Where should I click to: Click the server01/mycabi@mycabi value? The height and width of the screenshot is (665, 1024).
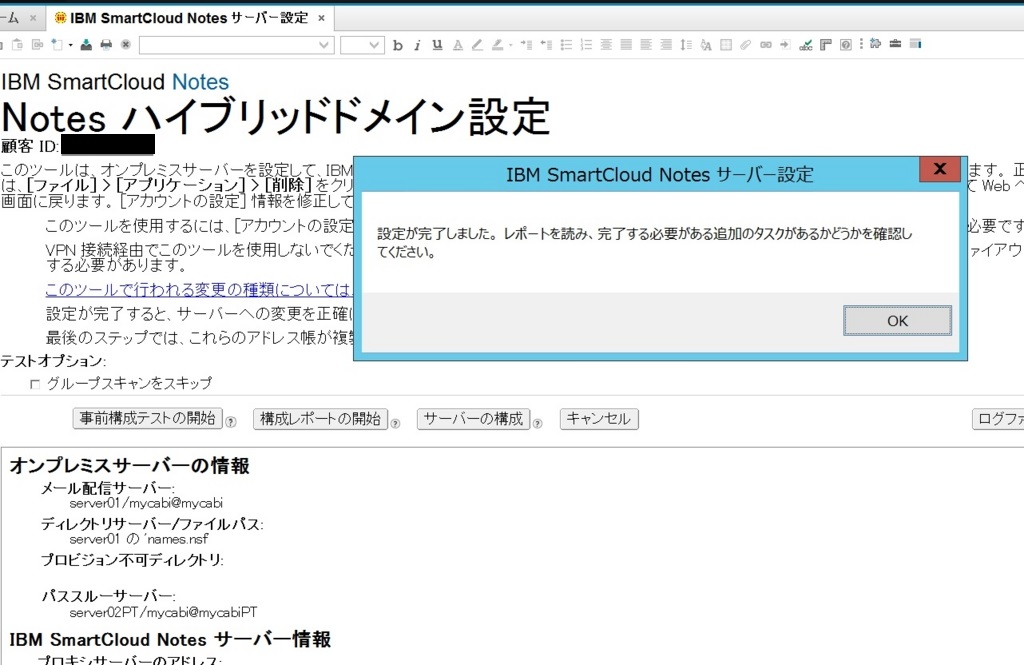(146, 503)
